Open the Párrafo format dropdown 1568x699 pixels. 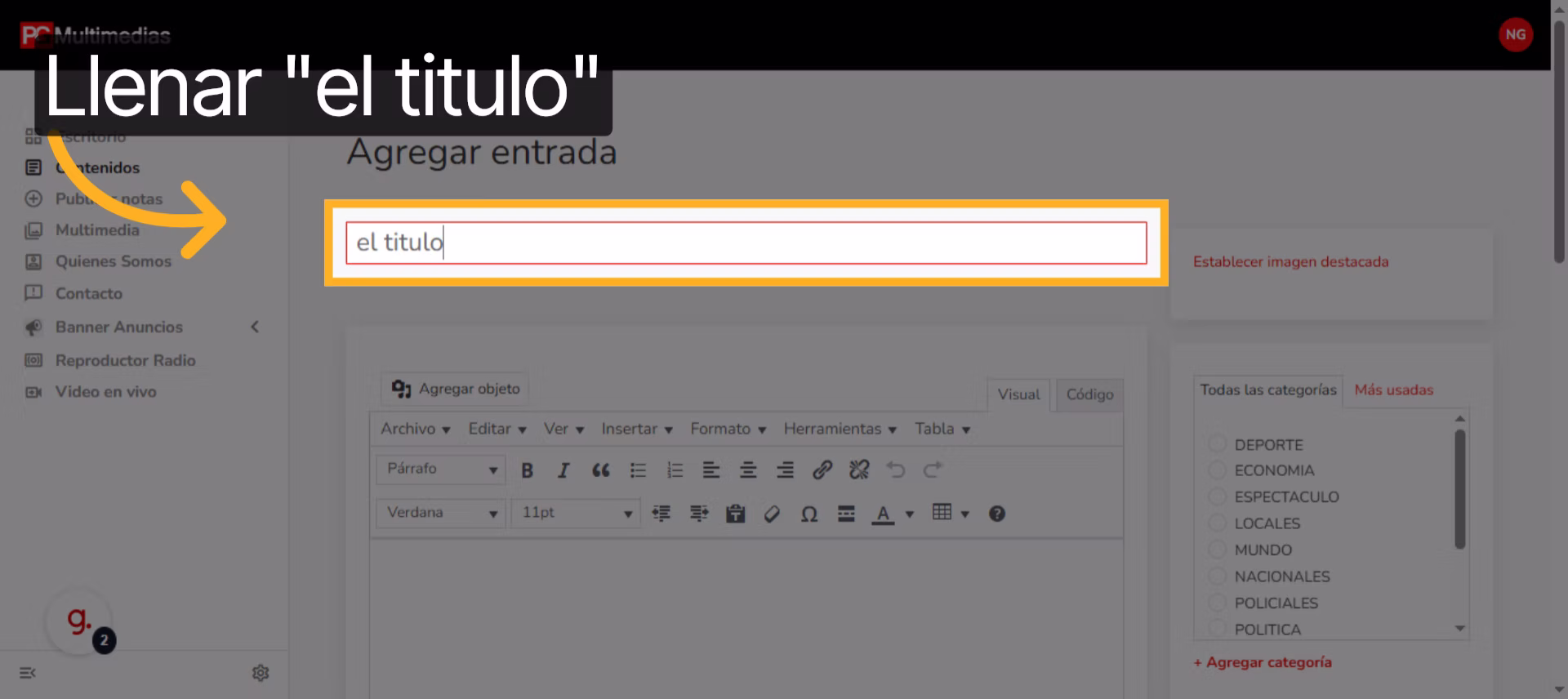[441, 470]
